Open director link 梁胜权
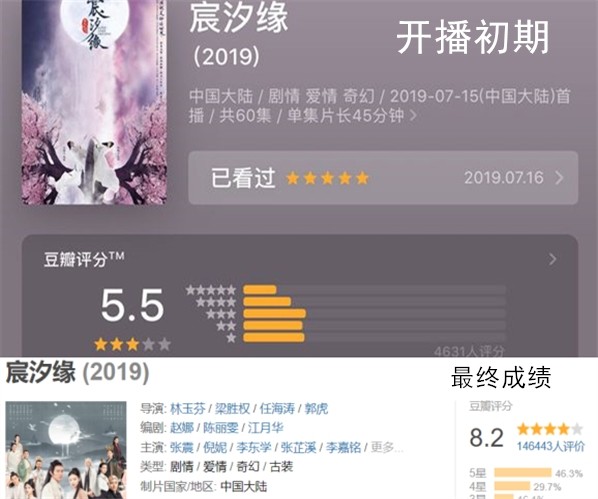The image size is (598, 499). (232, 409)
